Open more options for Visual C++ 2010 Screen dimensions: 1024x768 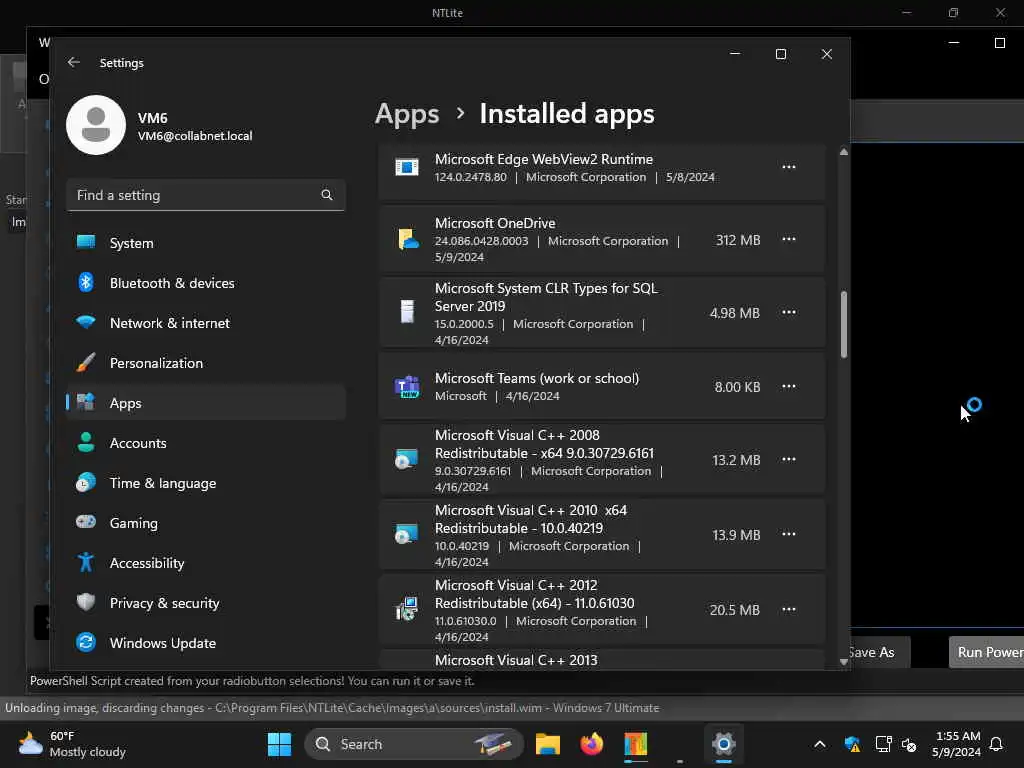[x=789, y=534]
